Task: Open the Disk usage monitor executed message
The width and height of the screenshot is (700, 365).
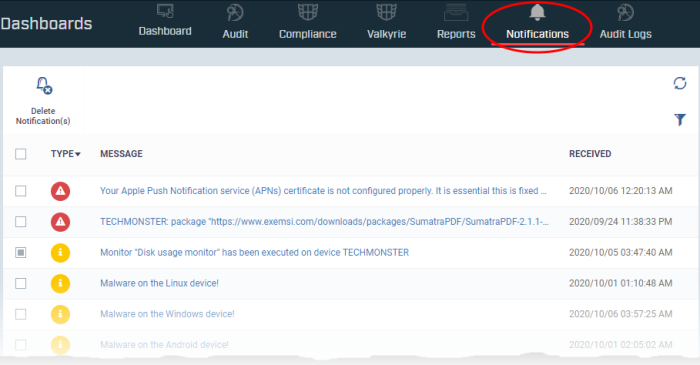Action: (x=254, y=253)
